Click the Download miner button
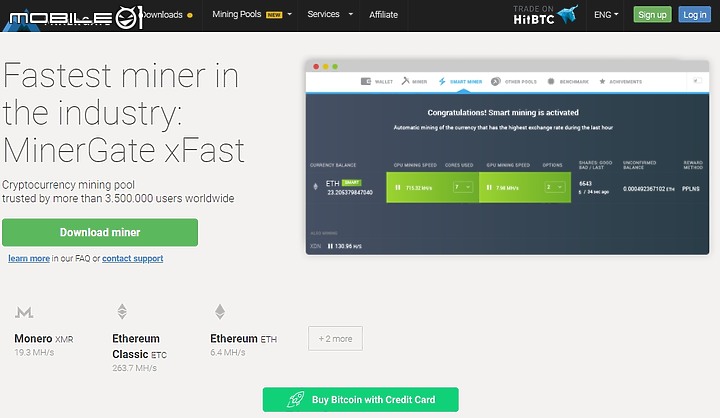Screen dimensions: 720x418 tap(100, 232)
